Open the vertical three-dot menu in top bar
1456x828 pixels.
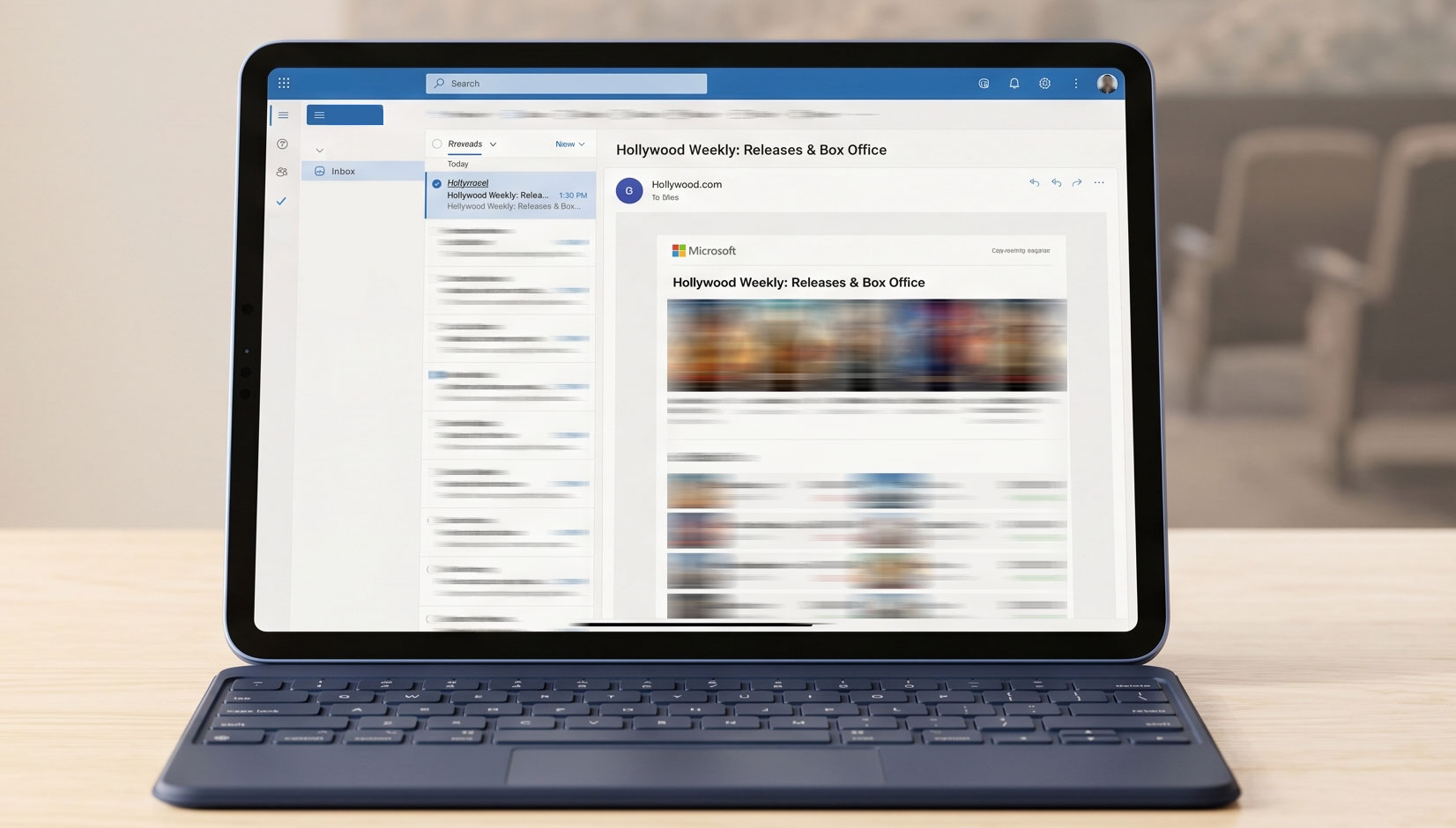(x=1075, y=84)
